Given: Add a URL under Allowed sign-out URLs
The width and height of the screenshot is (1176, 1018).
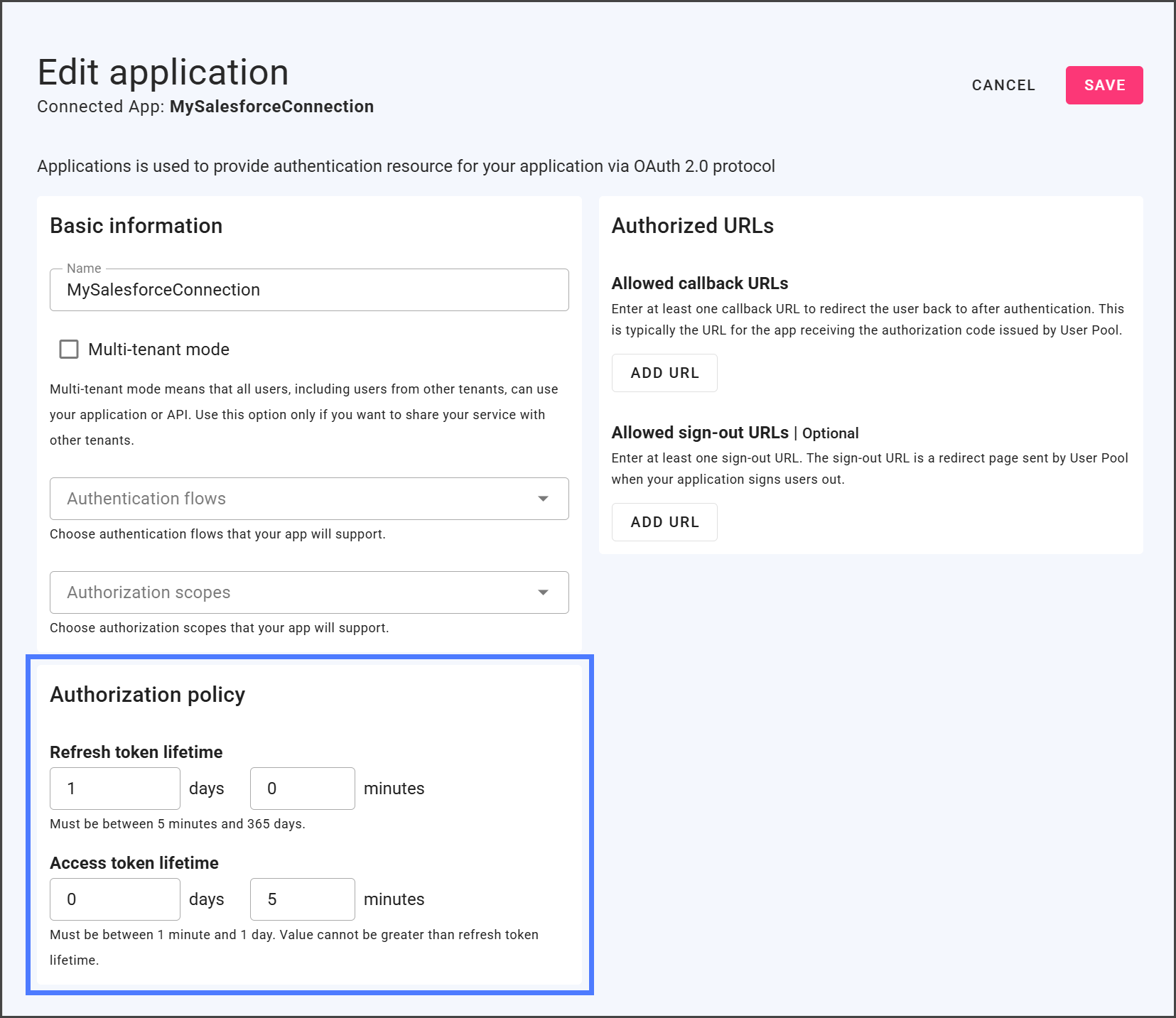Looking at the screenshot, I should [x=664, y=522].
